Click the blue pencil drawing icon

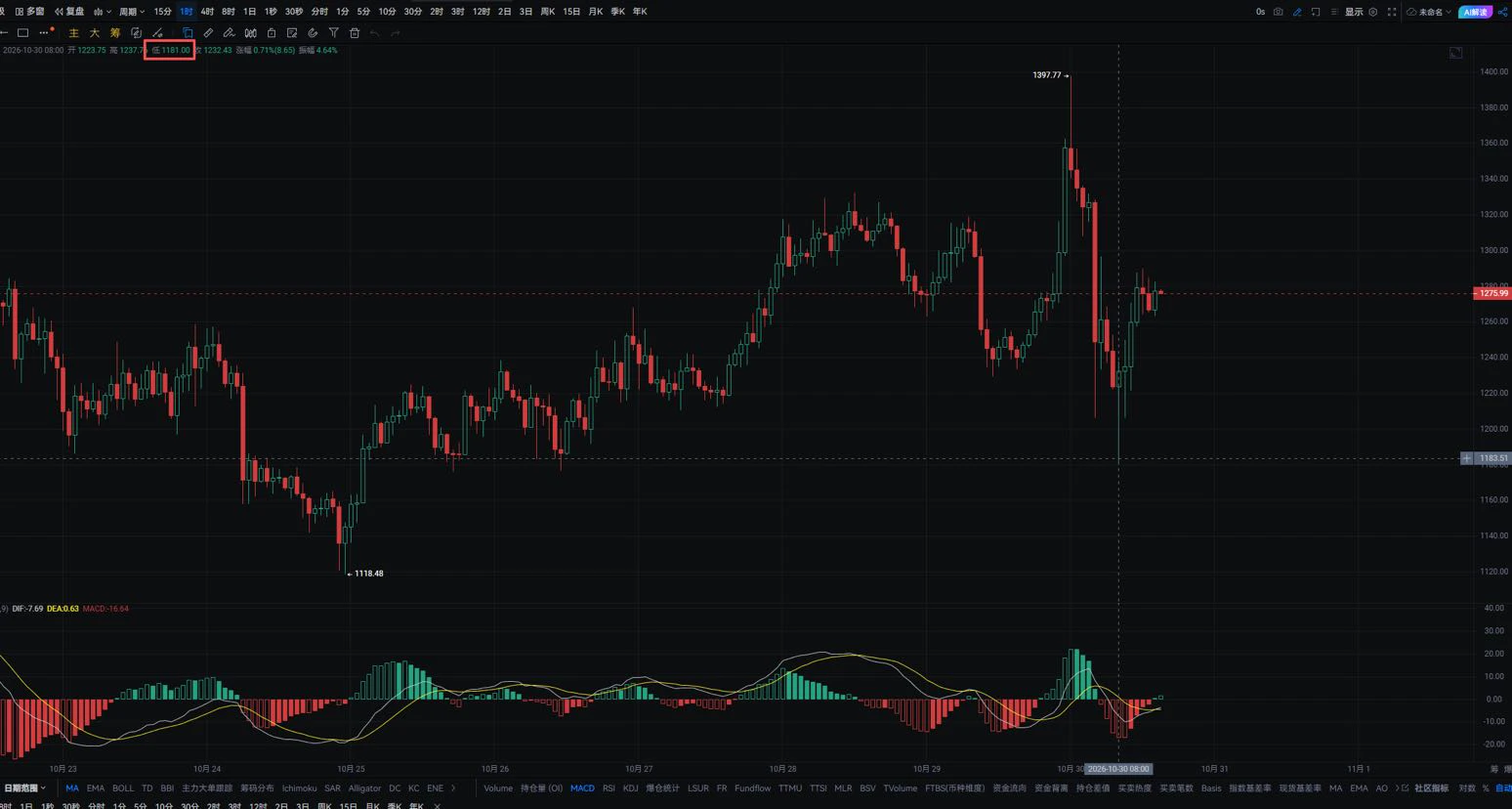[1297, 12]
